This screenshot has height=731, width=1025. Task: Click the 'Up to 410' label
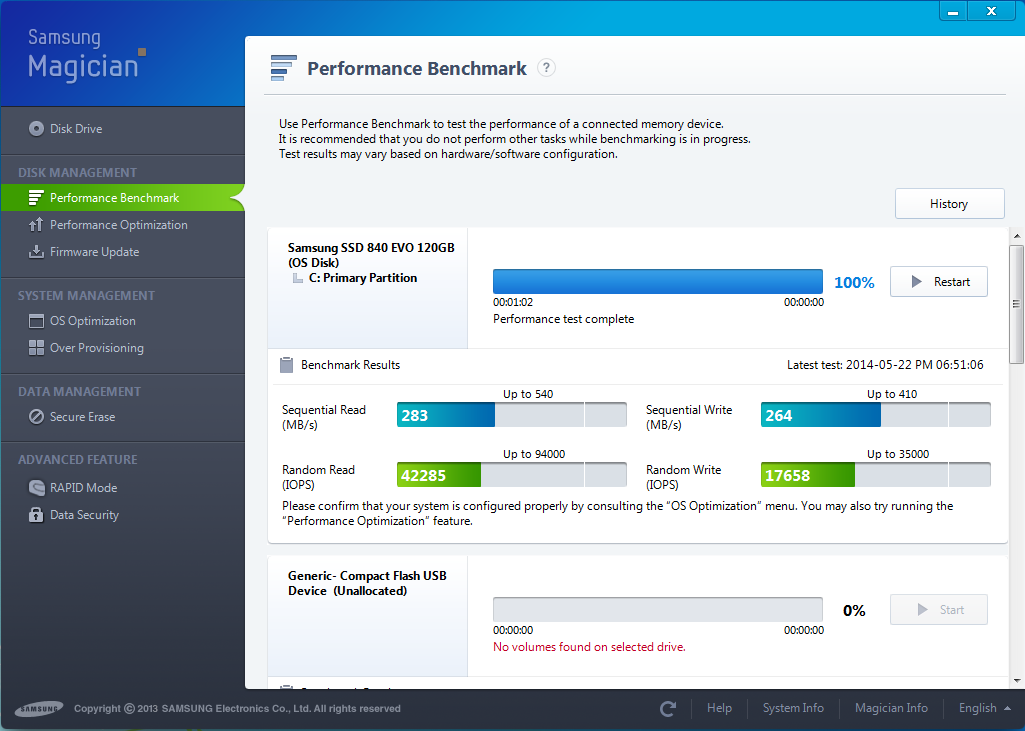pos(892,394)
